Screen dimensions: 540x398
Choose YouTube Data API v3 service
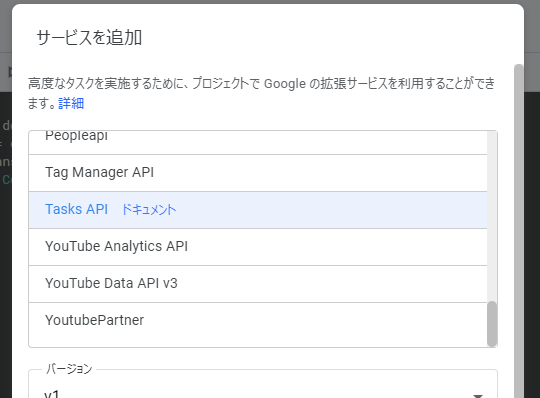[x=258, y=284]
